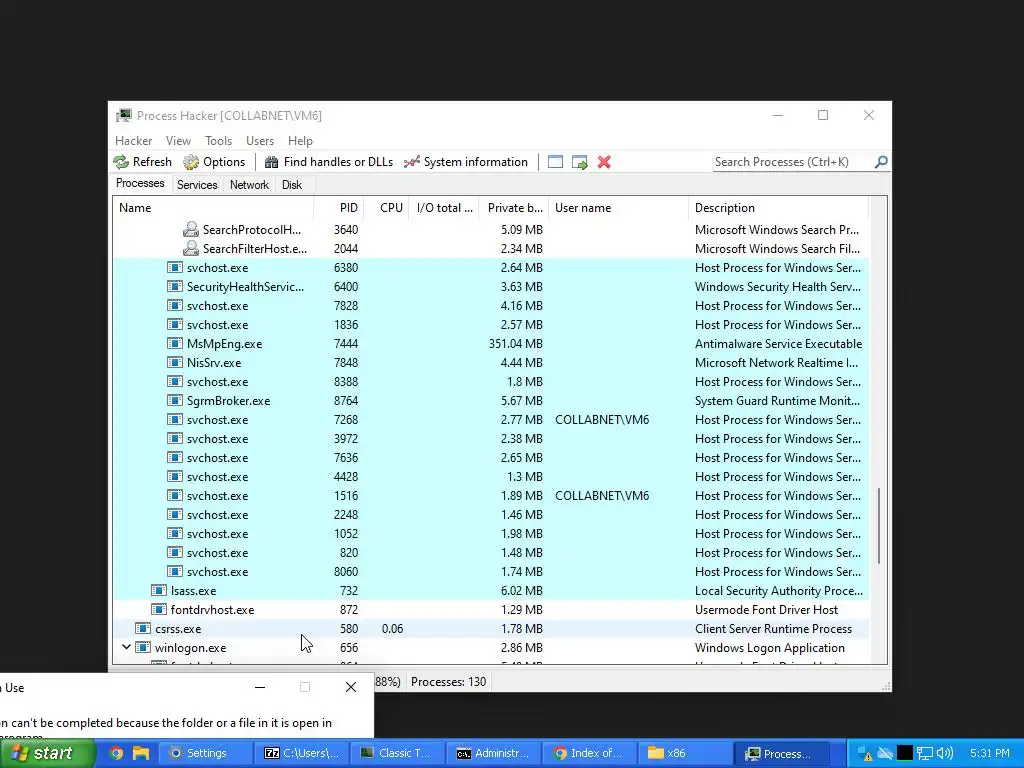Open the Options toolbar button
The width and height of the screenshot is (1024, 768).
click(x=214, y=162)
